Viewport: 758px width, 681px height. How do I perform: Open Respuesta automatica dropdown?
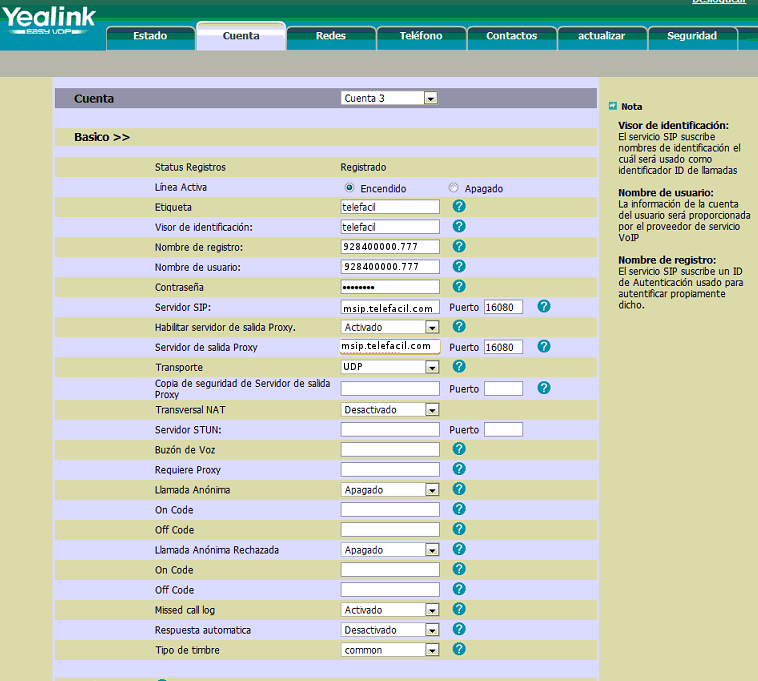[389, 630]
